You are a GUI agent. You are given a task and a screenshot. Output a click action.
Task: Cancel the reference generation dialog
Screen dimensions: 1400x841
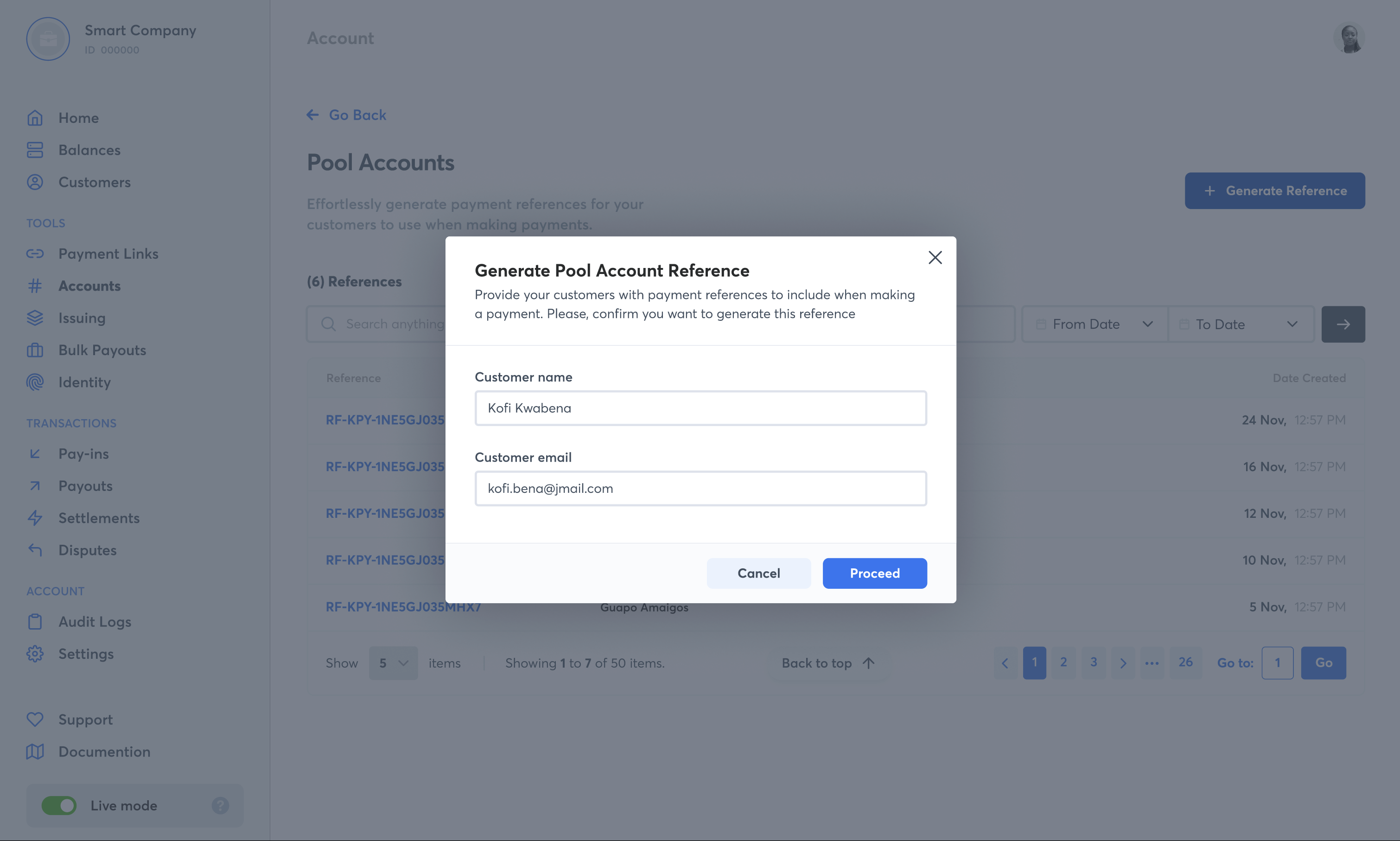coord(758,573)
